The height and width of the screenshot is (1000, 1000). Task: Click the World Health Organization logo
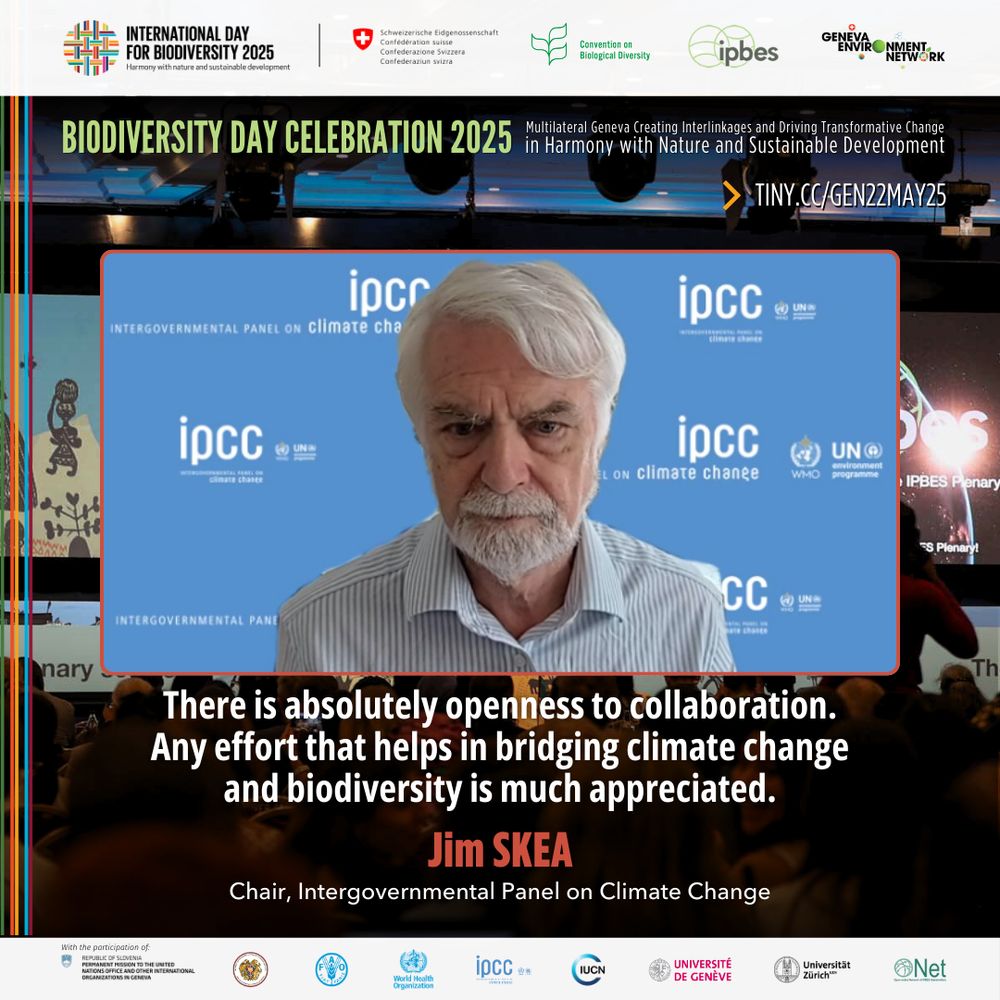coord(413,969)
